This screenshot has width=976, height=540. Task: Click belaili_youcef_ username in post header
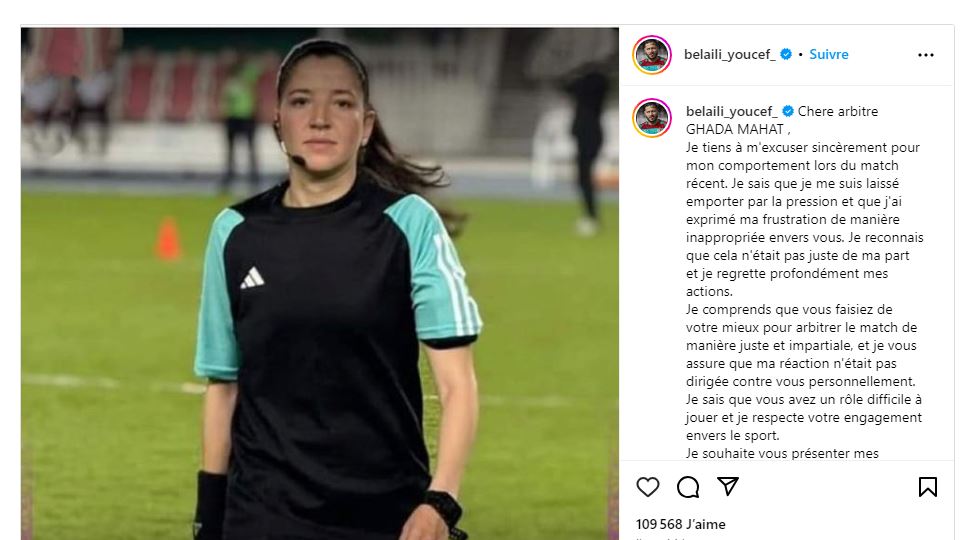pyautogui.click(x=730, y=55)
